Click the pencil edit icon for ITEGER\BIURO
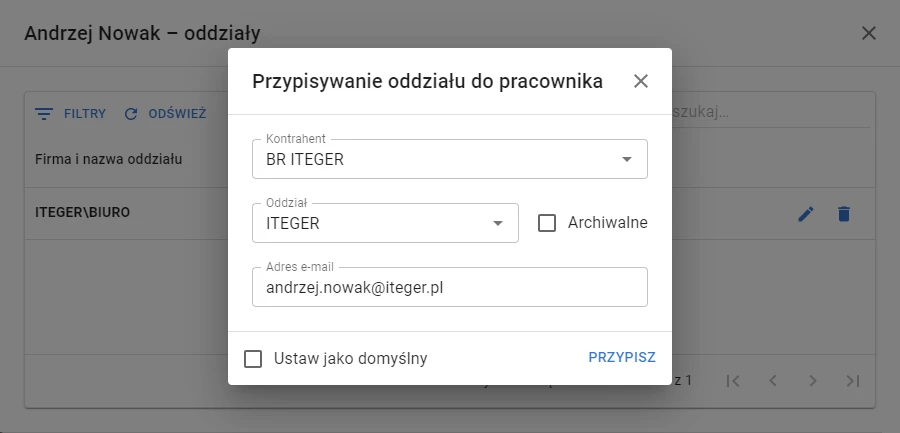Image resolution: width=900 pixels, height=433 pixels. pos(806,214)
